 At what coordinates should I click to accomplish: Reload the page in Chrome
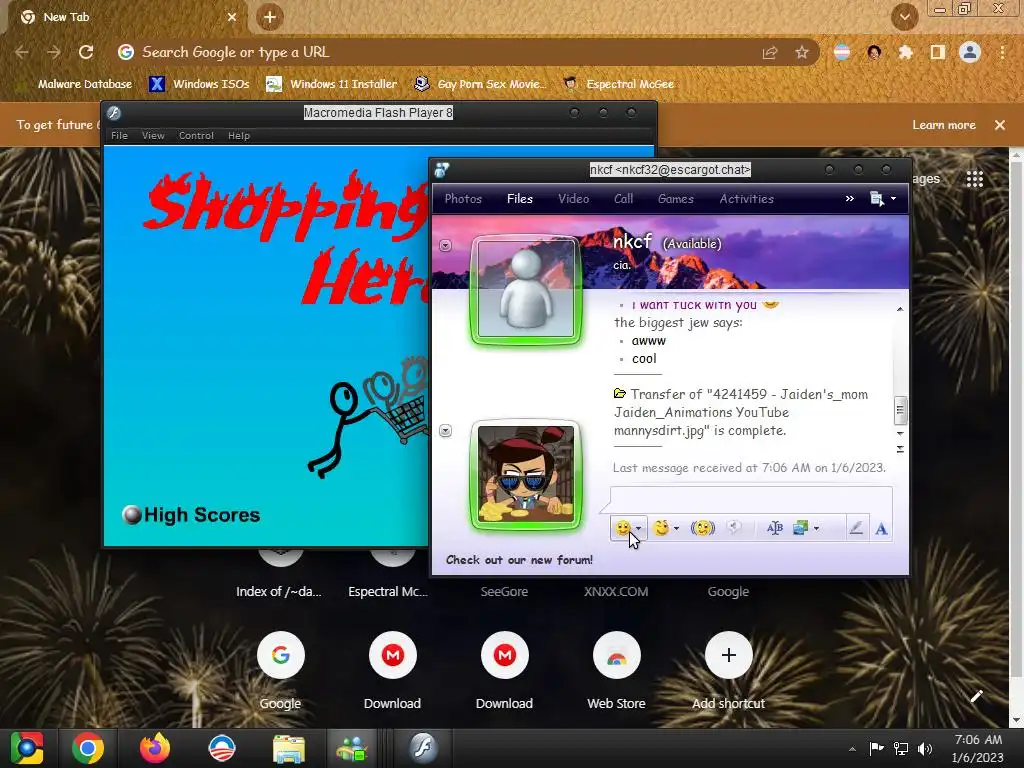click(86, 52)
